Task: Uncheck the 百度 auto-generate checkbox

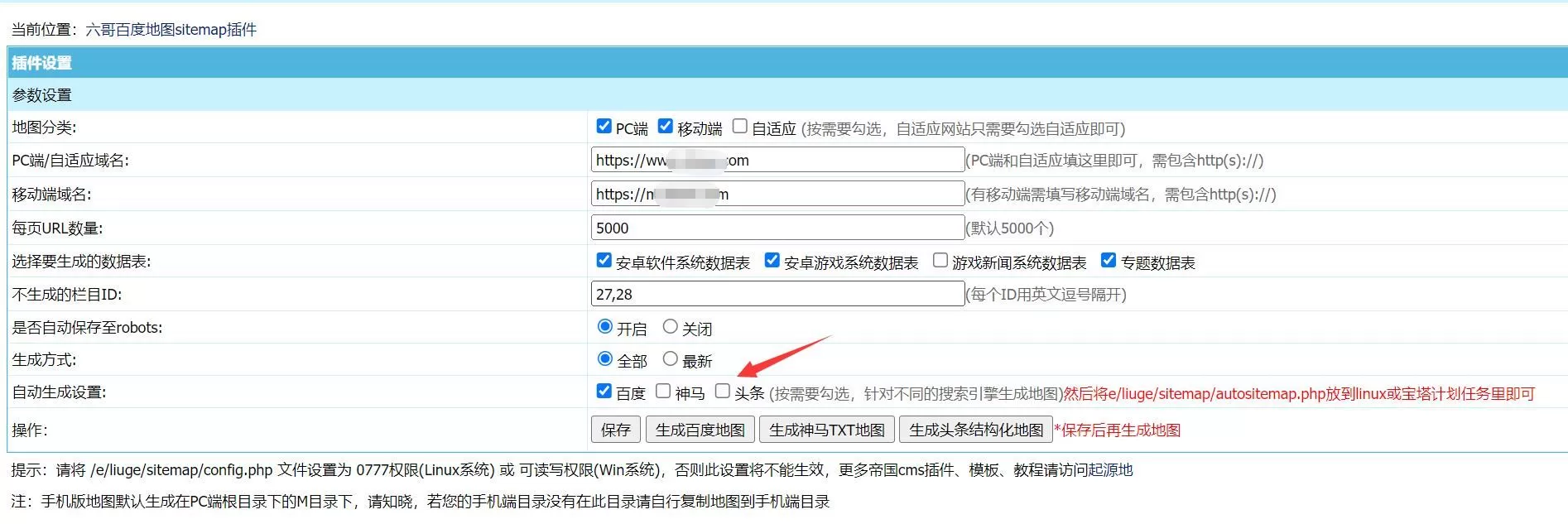Action: pos(604,391)
